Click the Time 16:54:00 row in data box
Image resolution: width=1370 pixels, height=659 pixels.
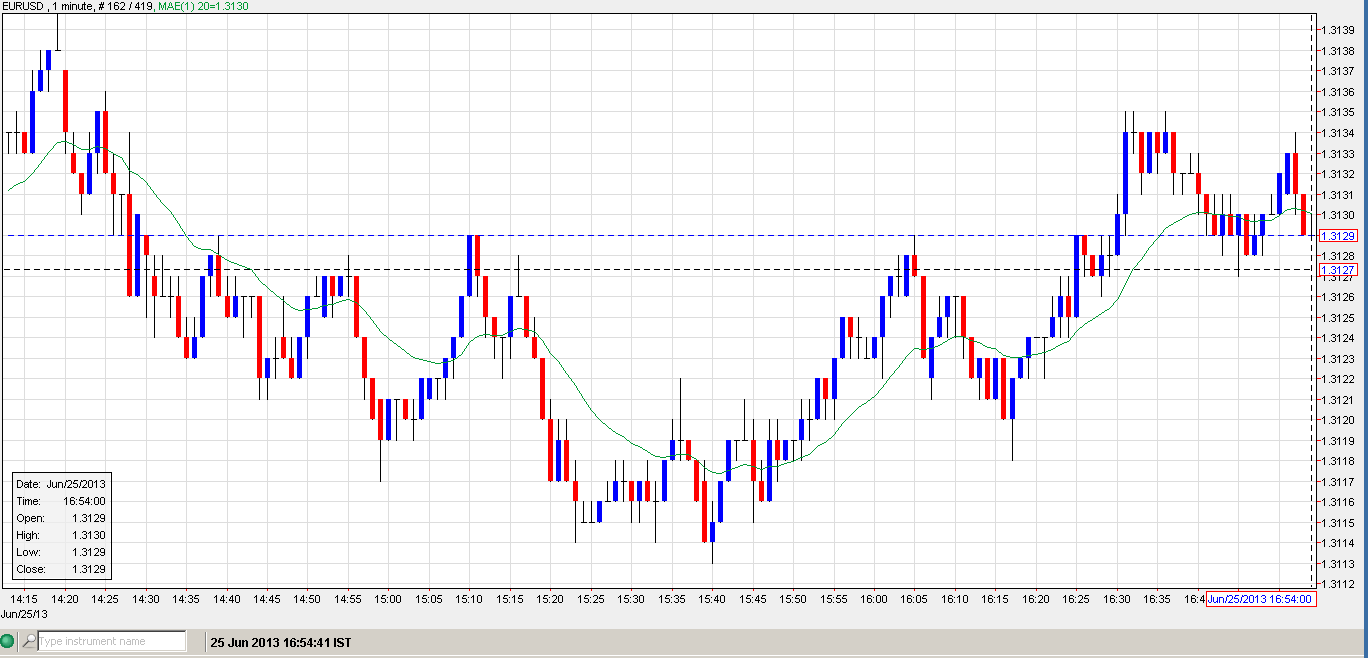(x=61, y=501)
